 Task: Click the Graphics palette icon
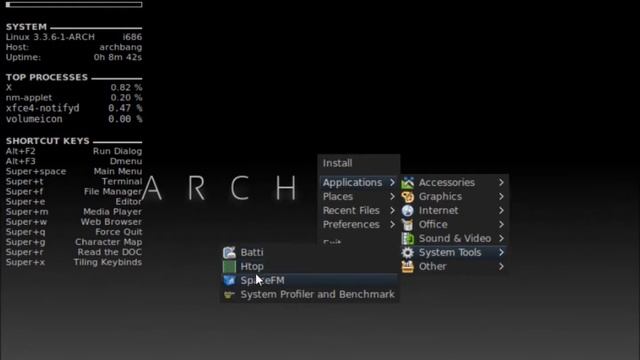pos(407,197)
